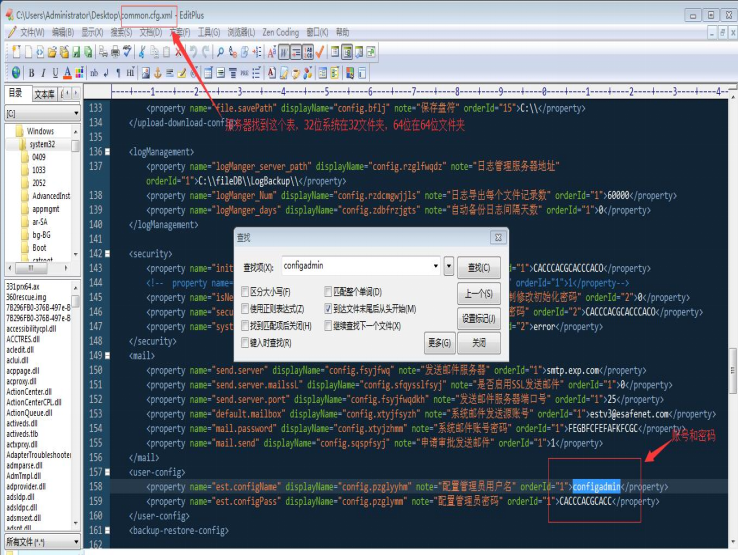738x555 pixels.
Task: Click the Save file disk icon
Action: click(76, 52)
